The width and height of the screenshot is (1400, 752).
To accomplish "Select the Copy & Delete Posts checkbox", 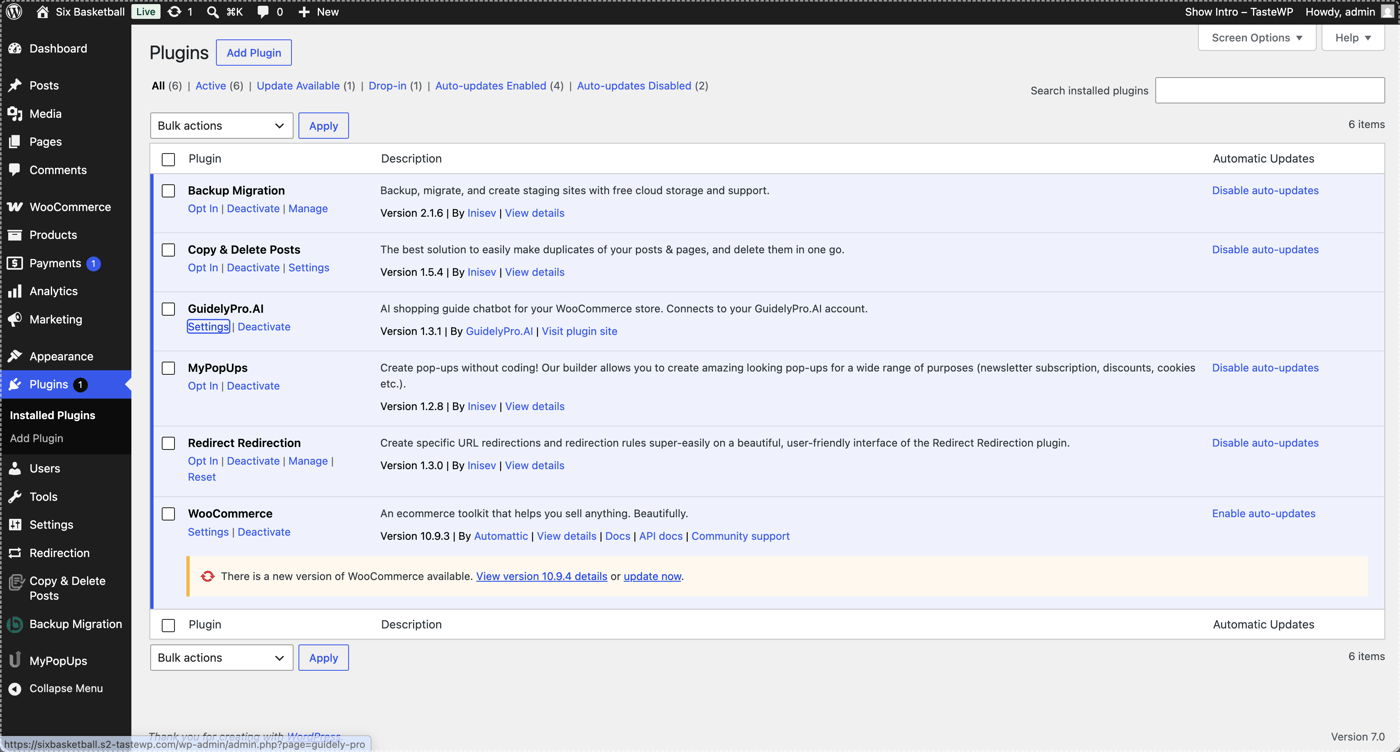I will point(168,250).
